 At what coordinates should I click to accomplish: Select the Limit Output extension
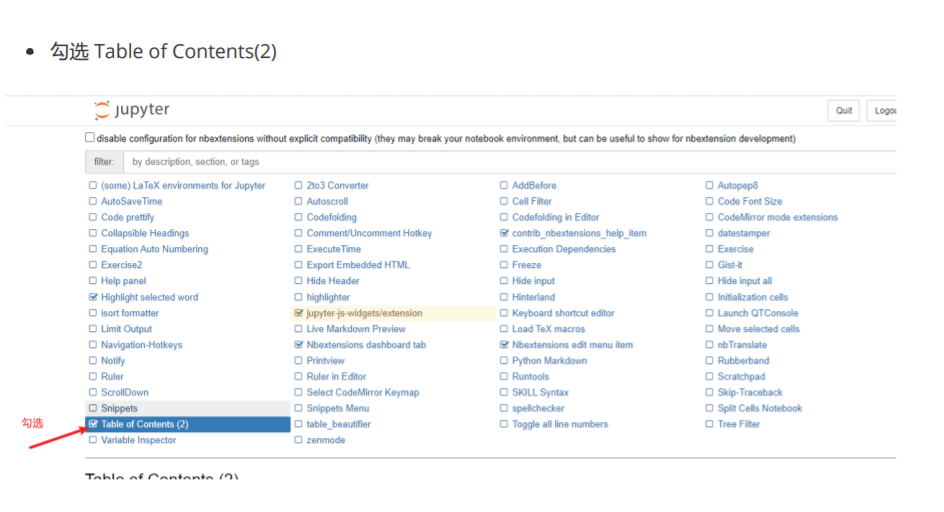[126, 329]
